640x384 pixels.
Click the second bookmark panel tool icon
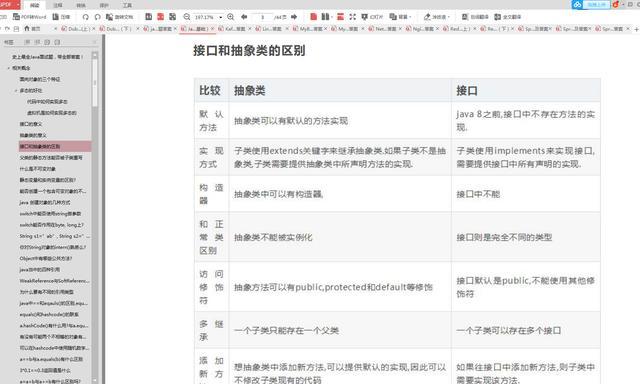click(37, 42)
